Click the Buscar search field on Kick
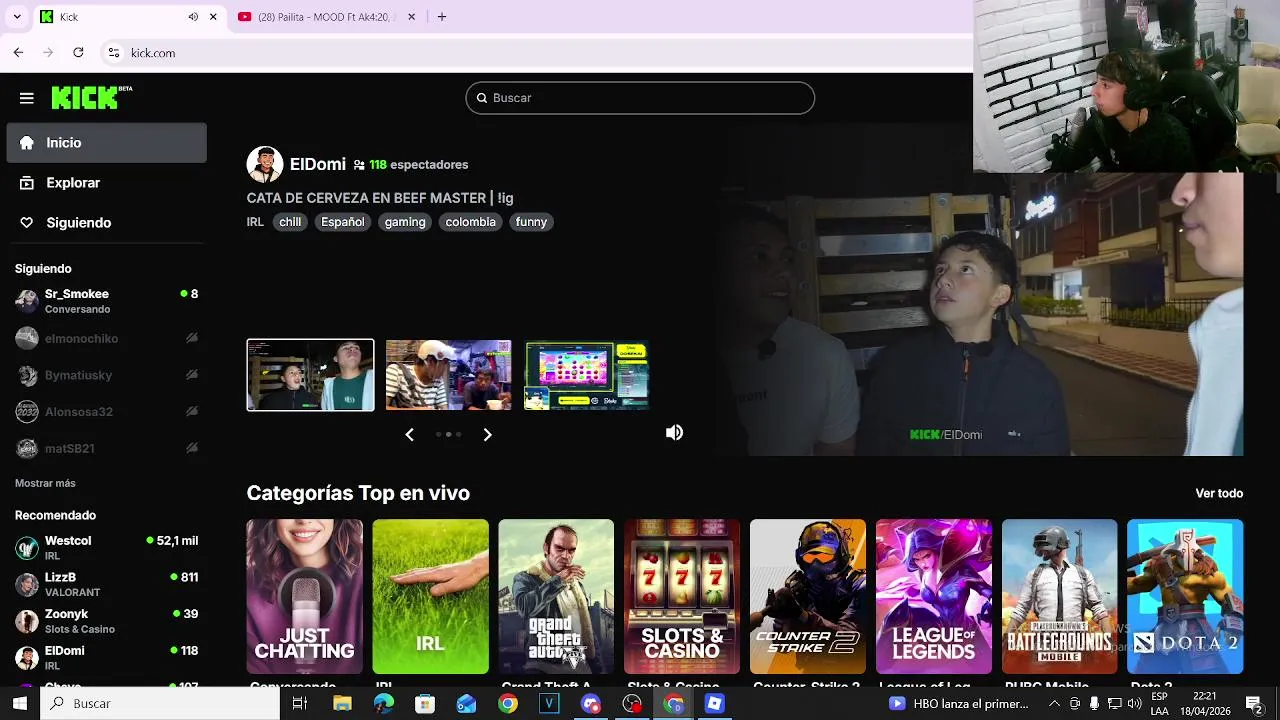Viewport: 1280px width, 720px height. click(x=640, y=98)
